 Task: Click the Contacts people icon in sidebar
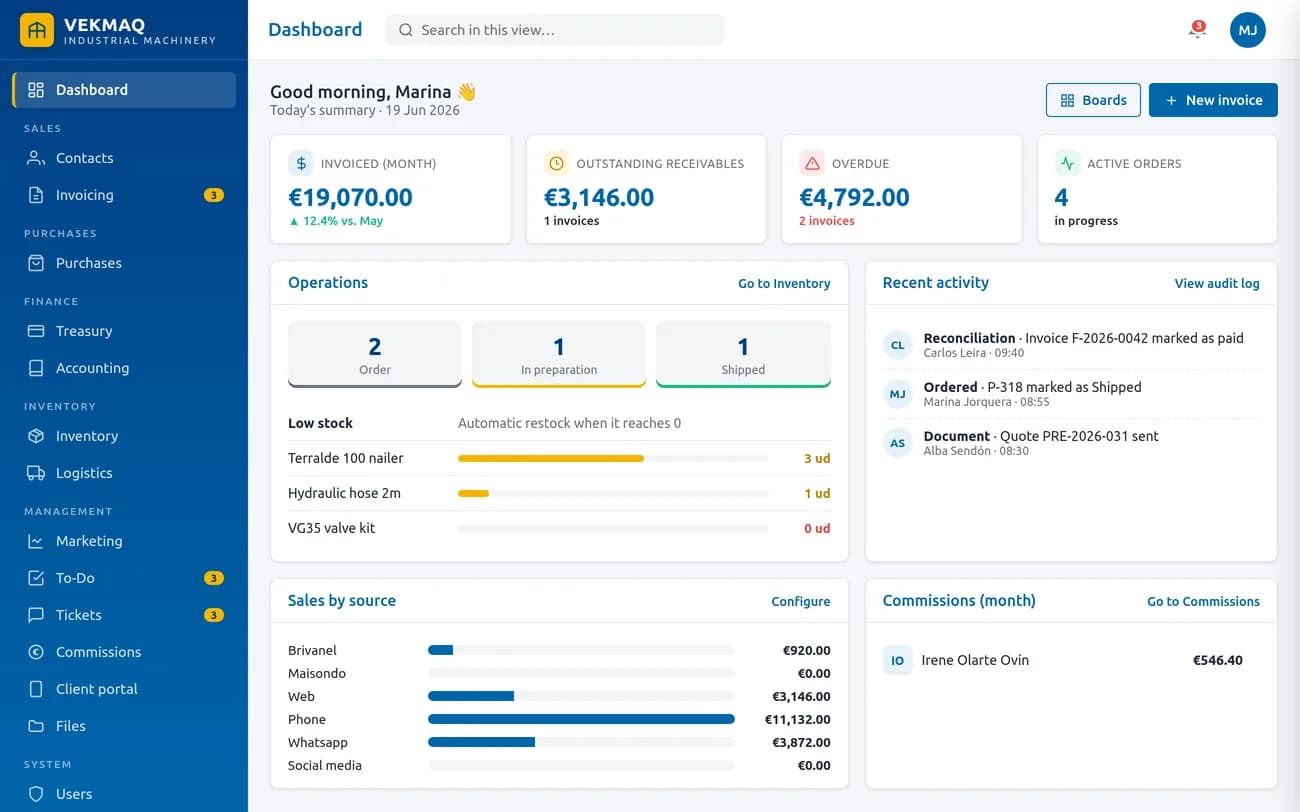(x=36, y=158)
